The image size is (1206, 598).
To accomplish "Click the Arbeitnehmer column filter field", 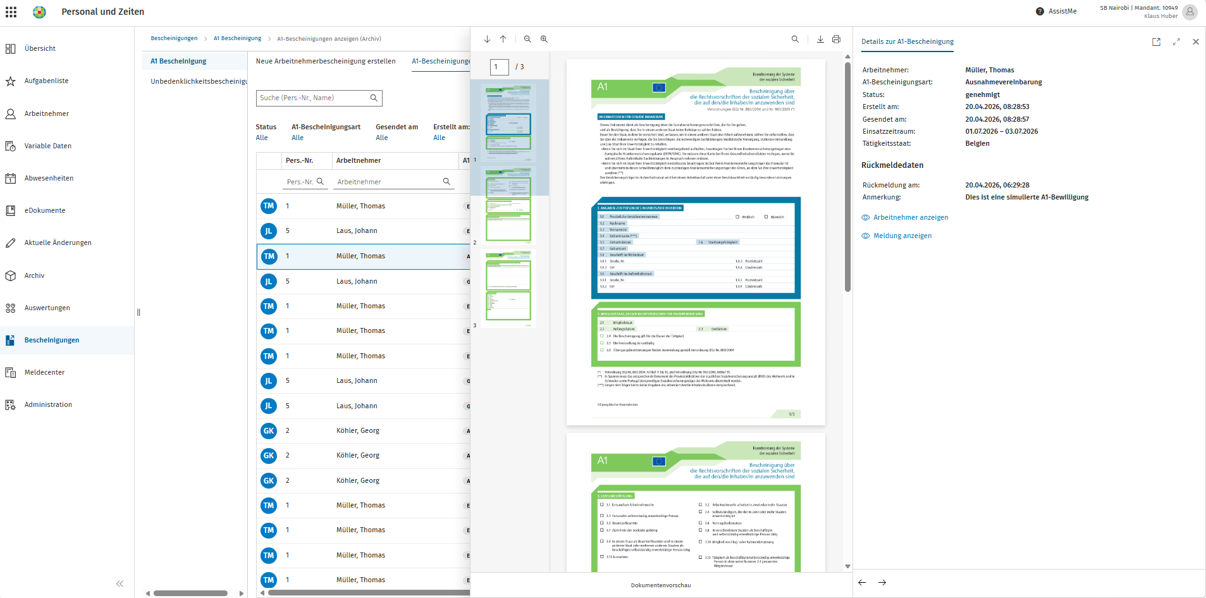I will click(395, 182).
